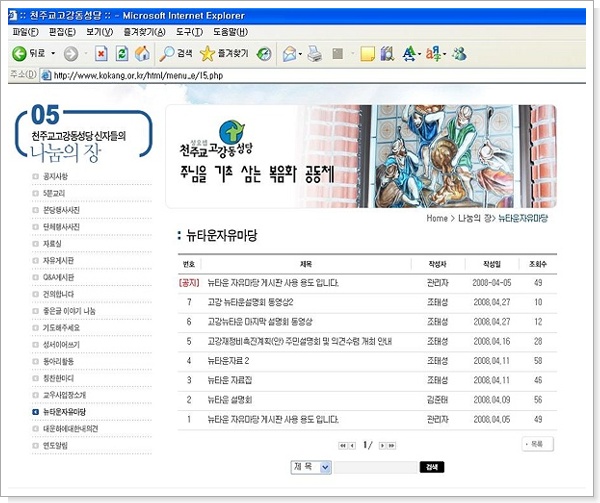
Task: Open the 편집(E) menu
Action: (62, 32)
